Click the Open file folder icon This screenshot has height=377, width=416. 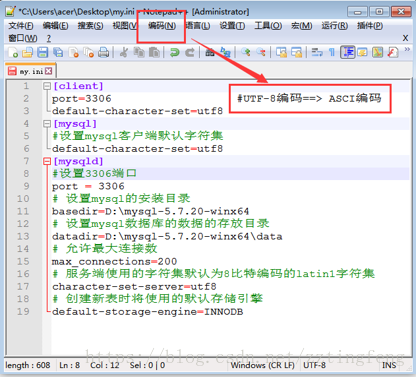point(28,52)
